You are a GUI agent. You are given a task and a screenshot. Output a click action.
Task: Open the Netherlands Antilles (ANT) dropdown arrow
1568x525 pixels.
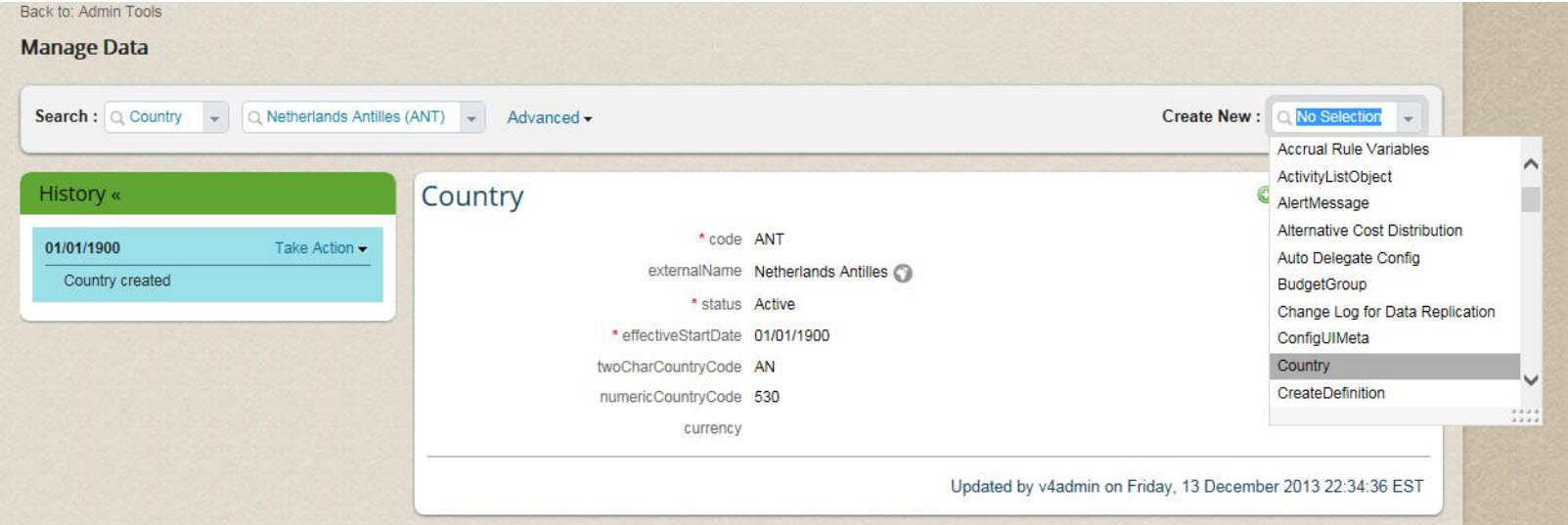pos(471,117)
